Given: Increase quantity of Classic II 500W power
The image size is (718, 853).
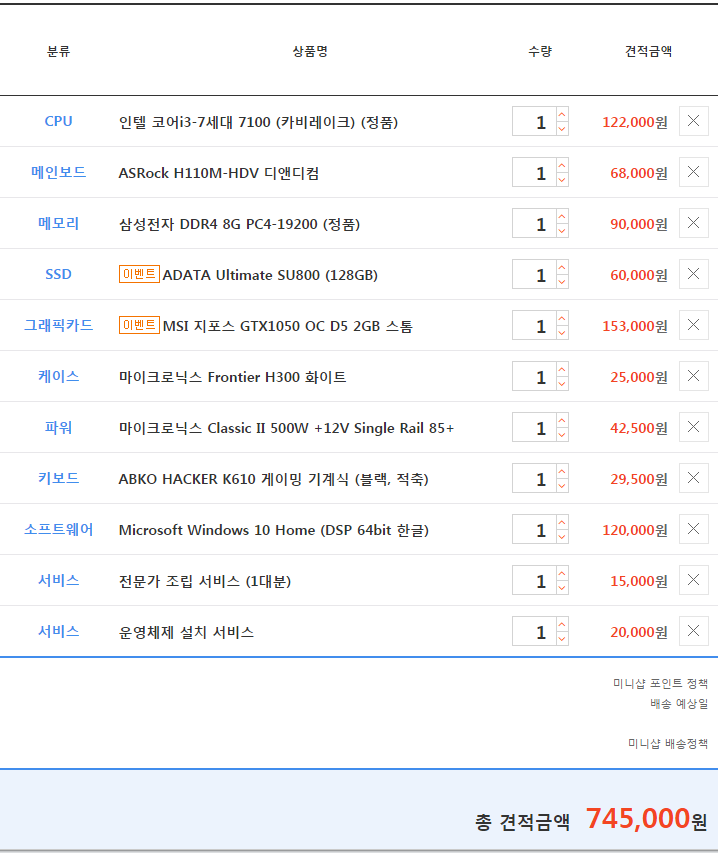Looking at the screenshot, I should [x=562, y=421].
